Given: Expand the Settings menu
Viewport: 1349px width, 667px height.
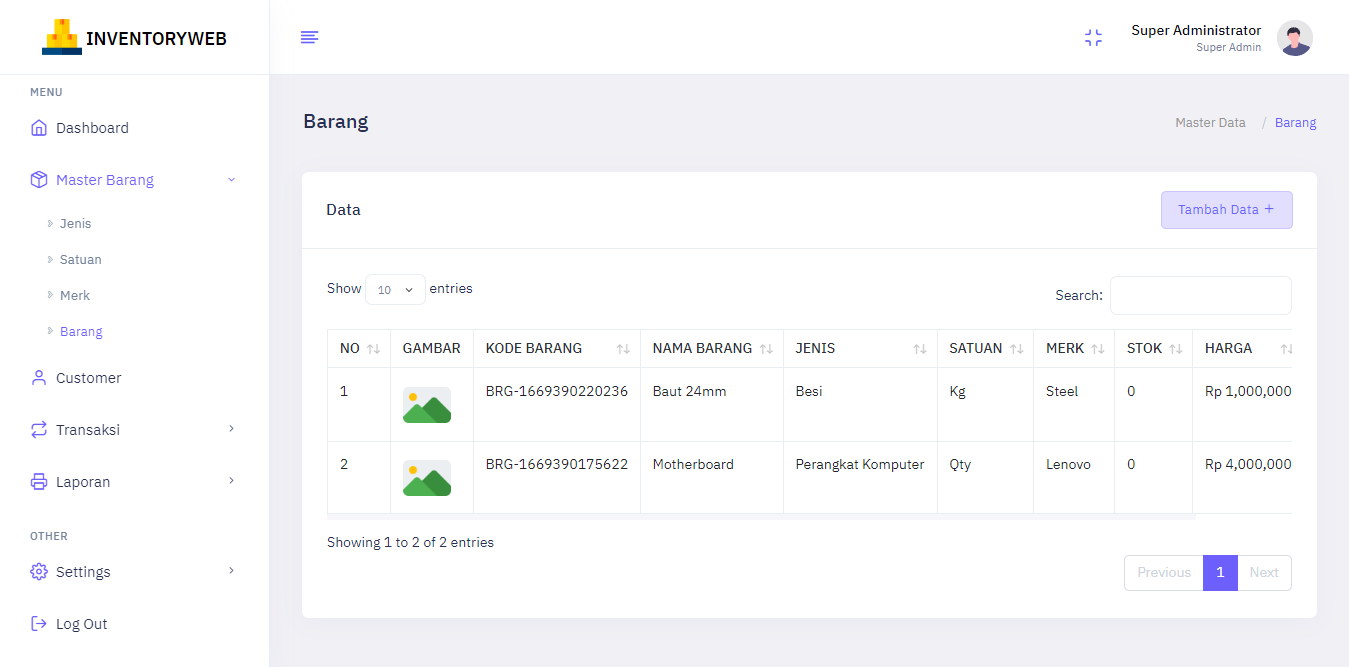Looking at the screenshot, I should (85, 571).
